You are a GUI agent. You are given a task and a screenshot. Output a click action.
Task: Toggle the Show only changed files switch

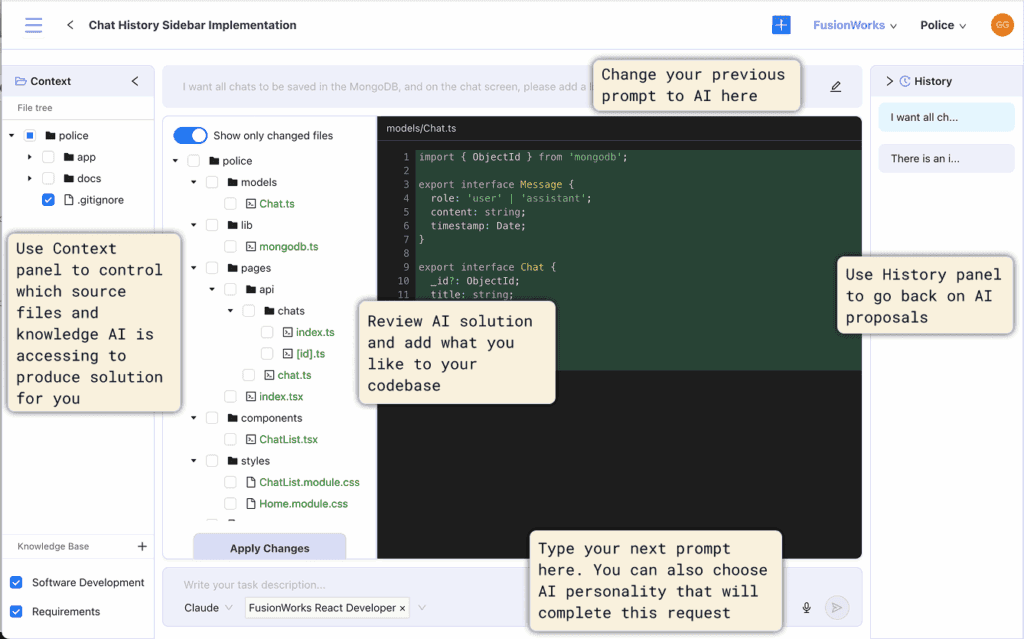[x=190, y=135]
